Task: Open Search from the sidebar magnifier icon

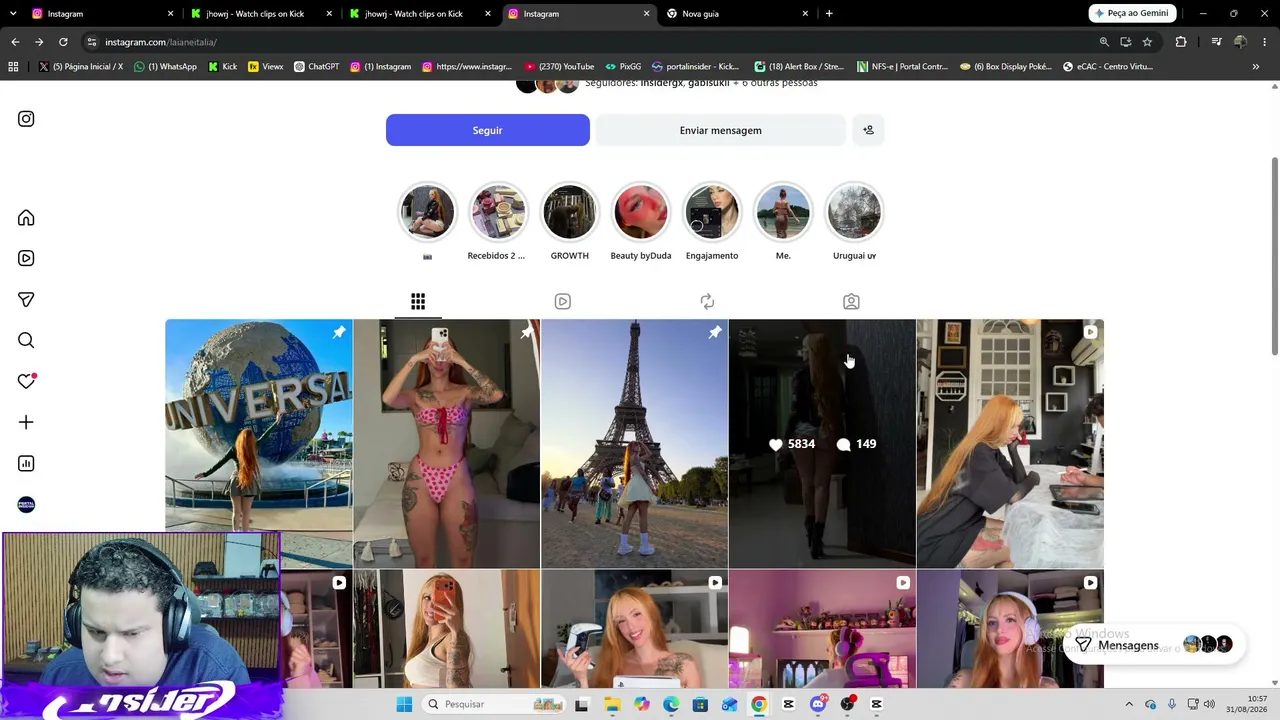Action: [x=26, y=340]
